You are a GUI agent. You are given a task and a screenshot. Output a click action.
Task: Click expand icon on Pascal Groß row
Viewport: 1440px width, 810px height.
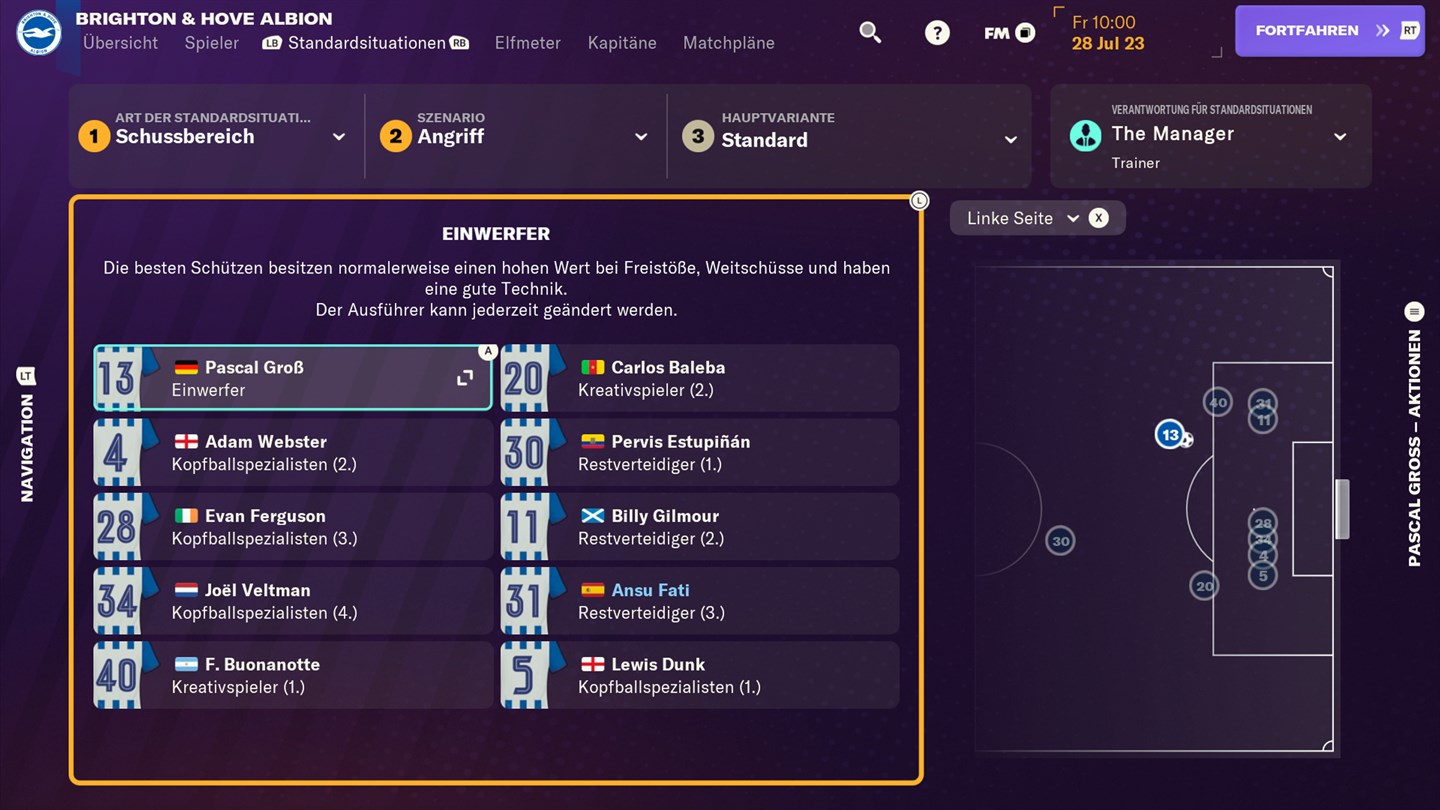465,378
